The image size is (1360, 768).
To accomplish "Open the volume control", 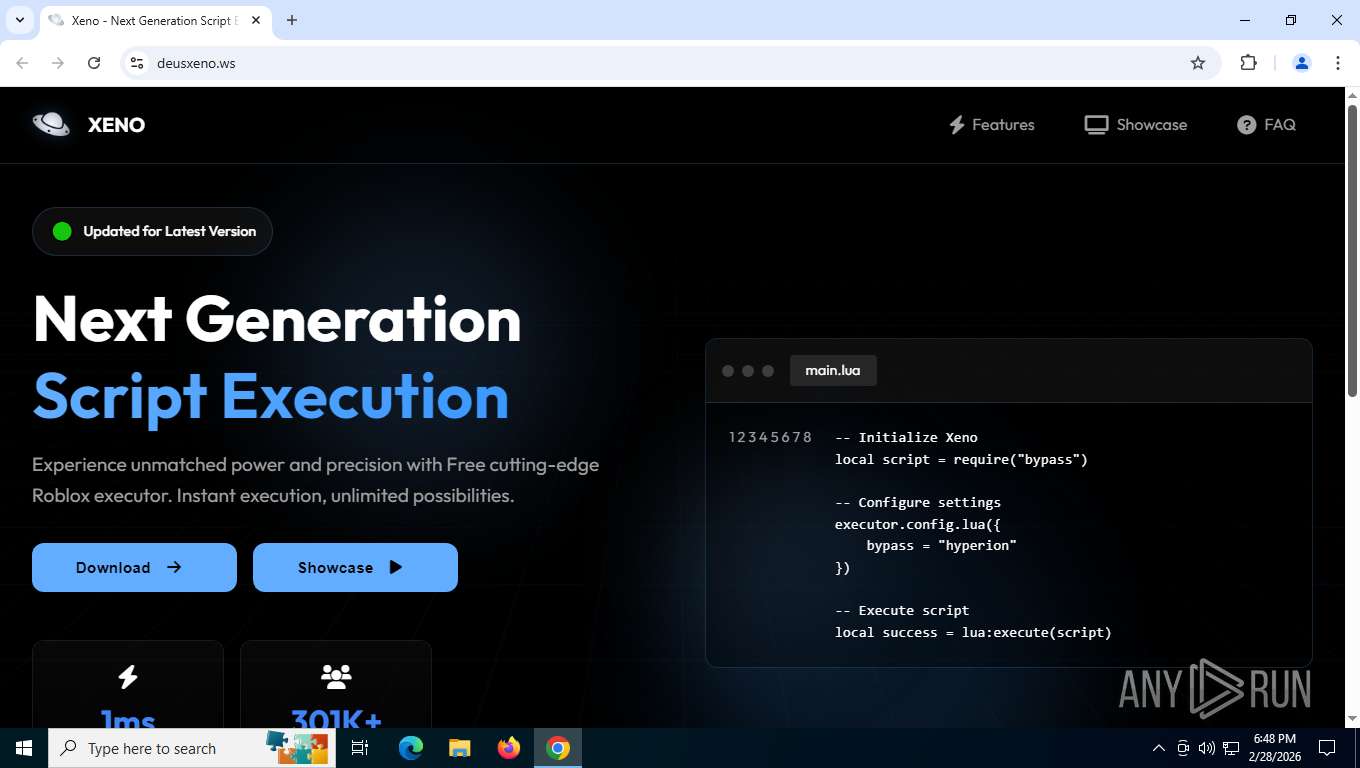I will 1207,748.
